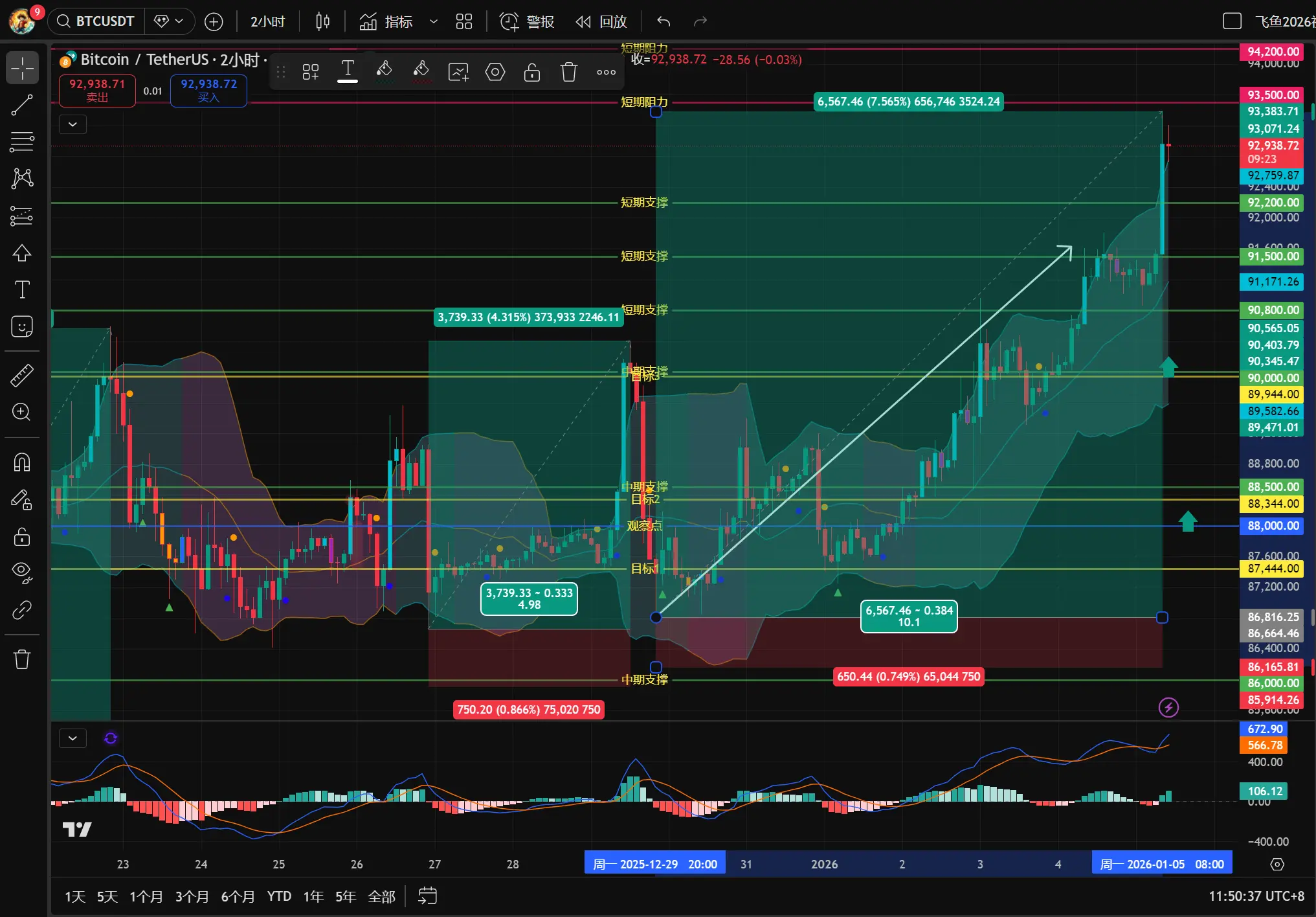1316x917 pixels.
Task: Click the zoom in magnifier tool
Action: point(22,412)
